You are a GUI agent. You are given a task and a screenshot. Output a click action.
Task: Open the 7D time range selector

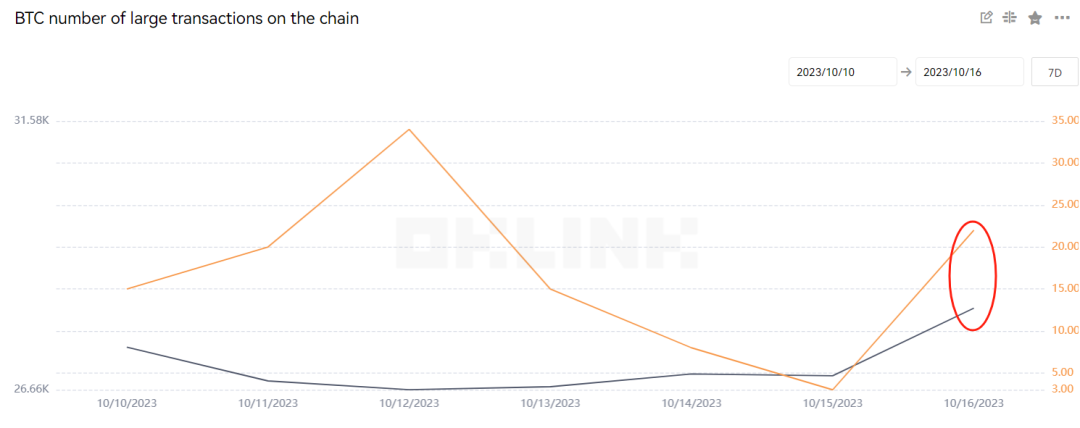pos(1054,73)
